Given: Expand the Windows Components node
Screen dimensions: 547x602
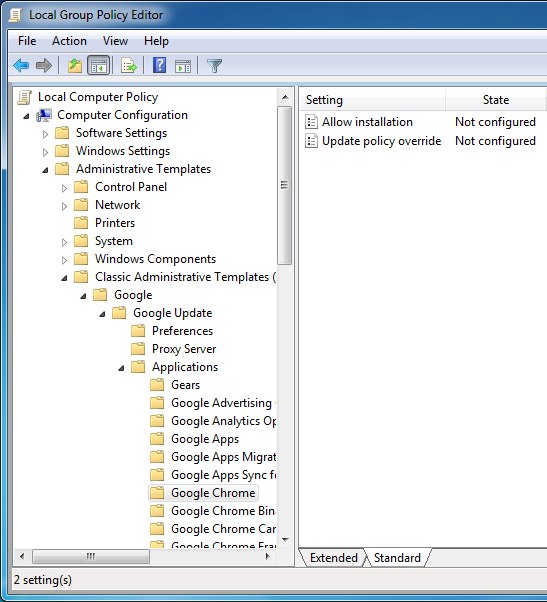Looking at the screenshot, I should coord(64,260).
